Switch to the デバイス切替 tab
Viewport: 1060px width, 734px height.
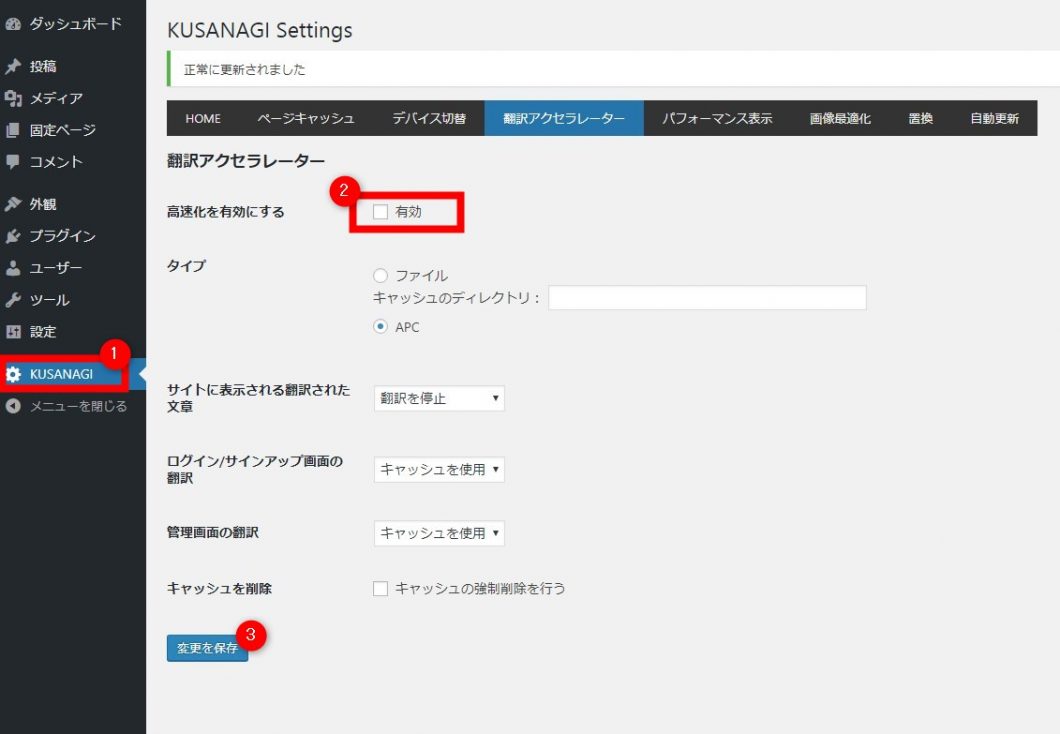(x=429, y=118)
